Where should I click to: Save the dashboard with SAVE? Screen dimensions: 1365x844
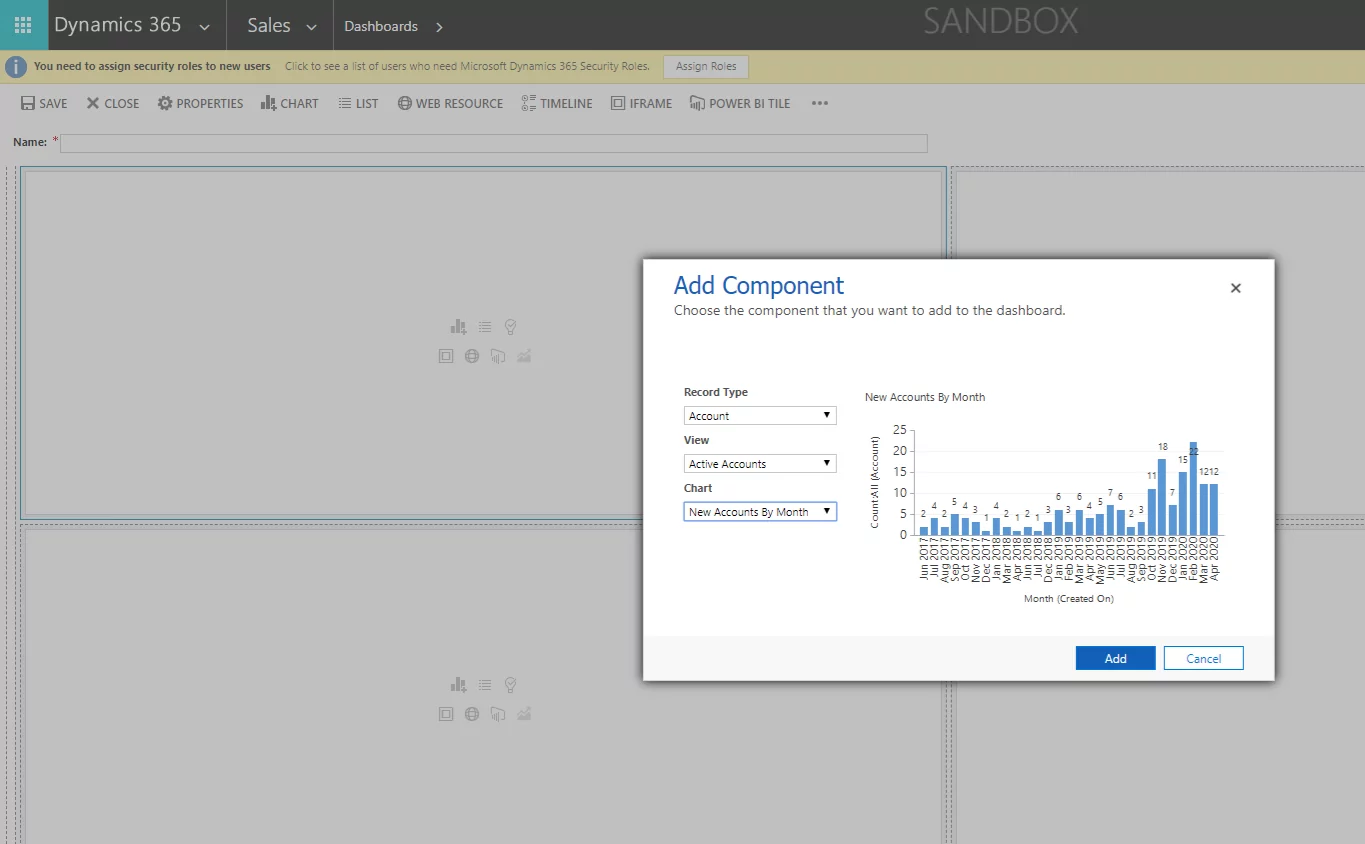(x=44, y=103)
